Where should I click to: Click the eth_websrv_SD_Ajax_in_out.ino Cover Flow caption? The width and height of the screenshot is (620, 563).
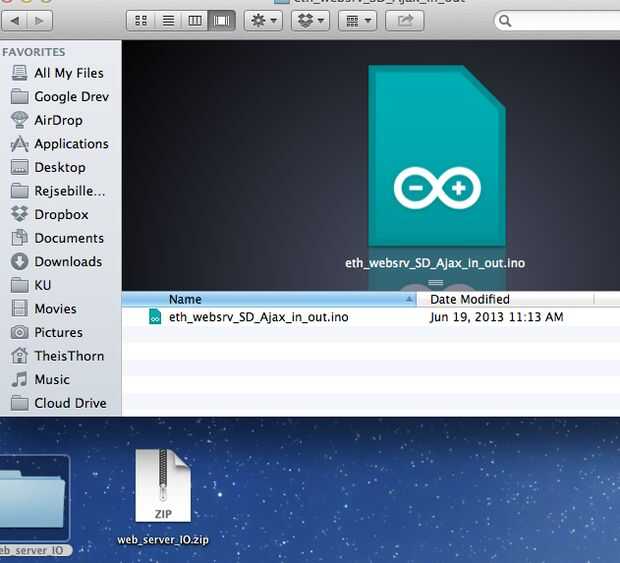coord(435,263)
